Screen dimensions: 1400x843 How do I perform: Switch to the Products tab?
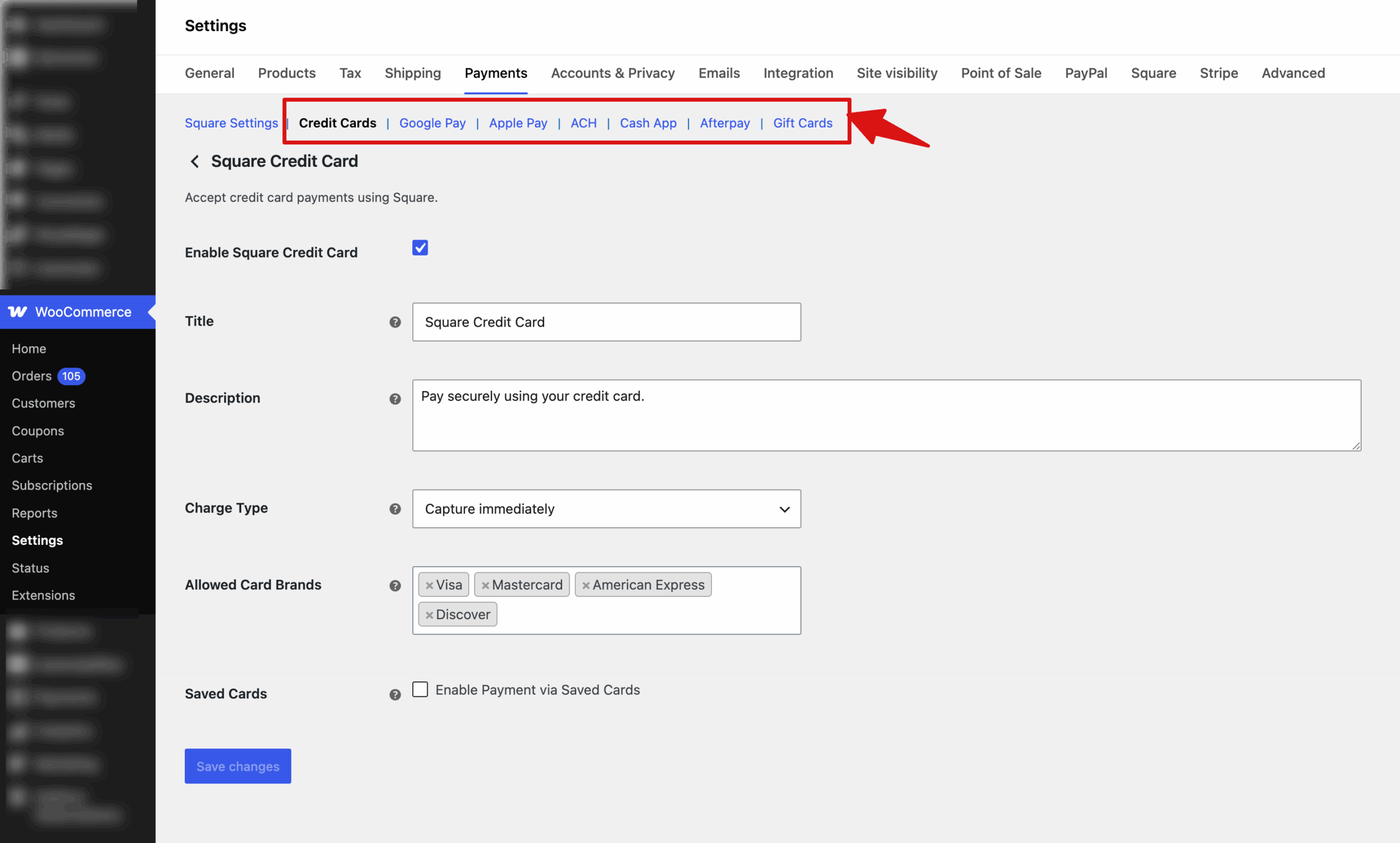pos(287,73)
